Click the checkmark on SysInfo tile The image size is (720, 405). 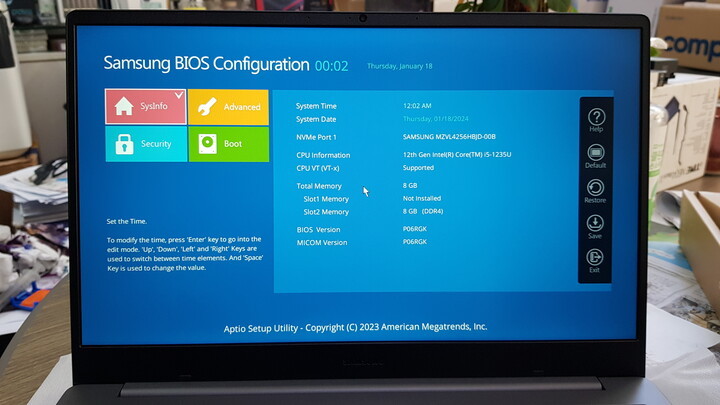(179, 95)
